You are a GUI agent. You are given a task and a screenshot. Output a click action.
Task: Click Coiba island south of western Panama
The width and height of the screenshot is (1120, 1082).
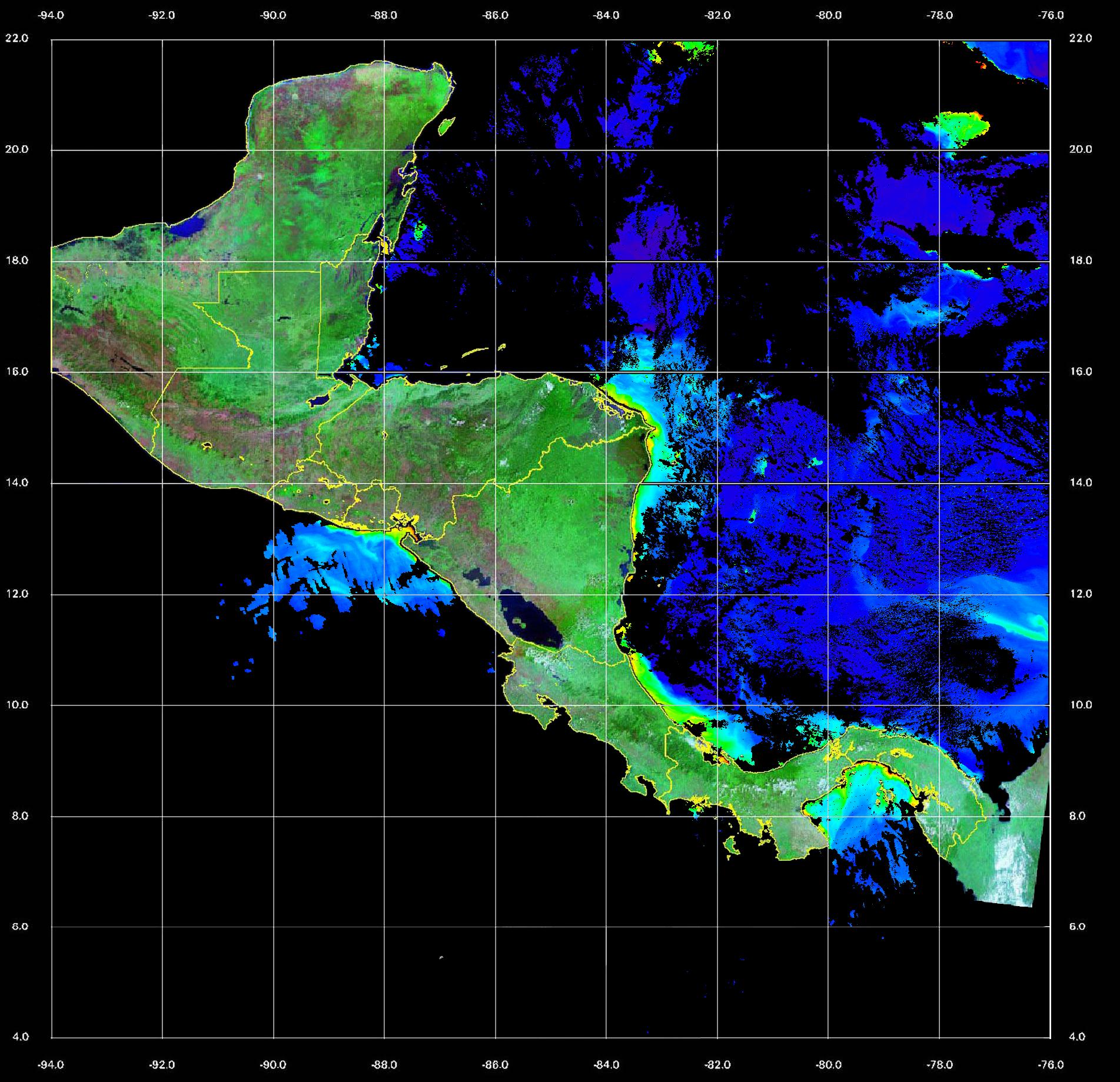pos(732,847)
